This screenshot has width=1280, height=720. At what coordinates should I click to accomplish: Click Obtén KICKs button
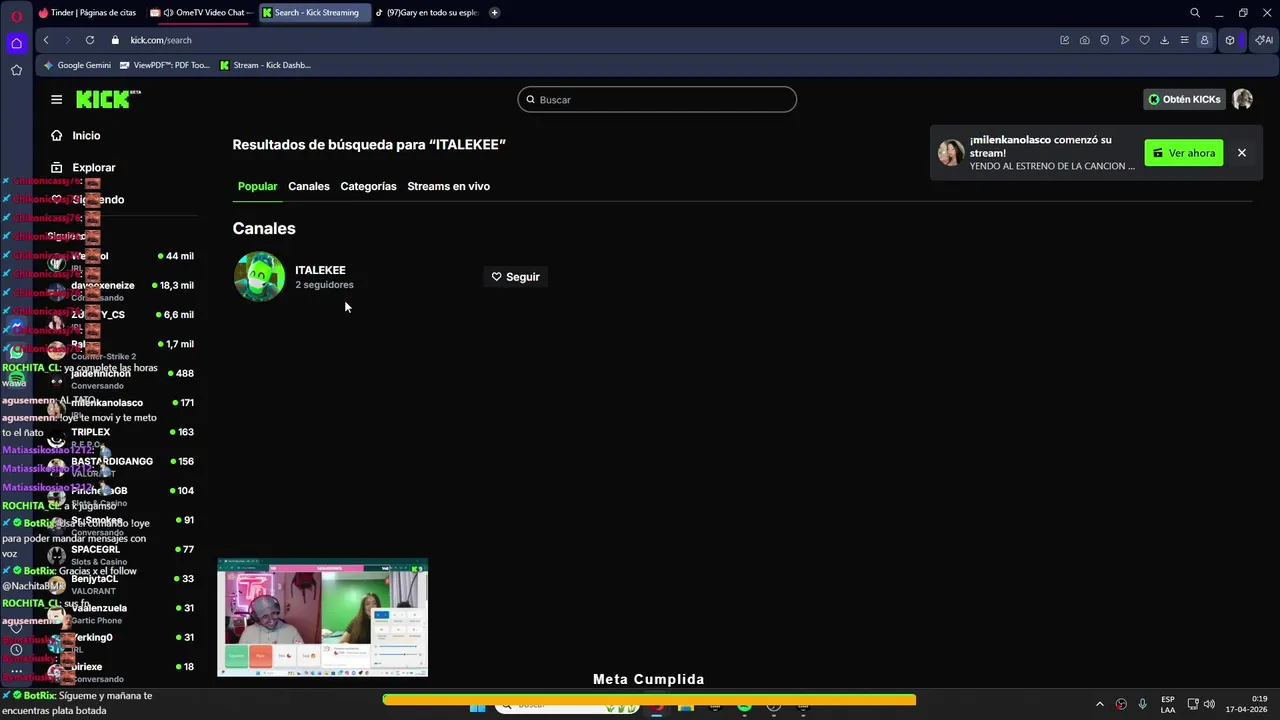pos(1184,99)
